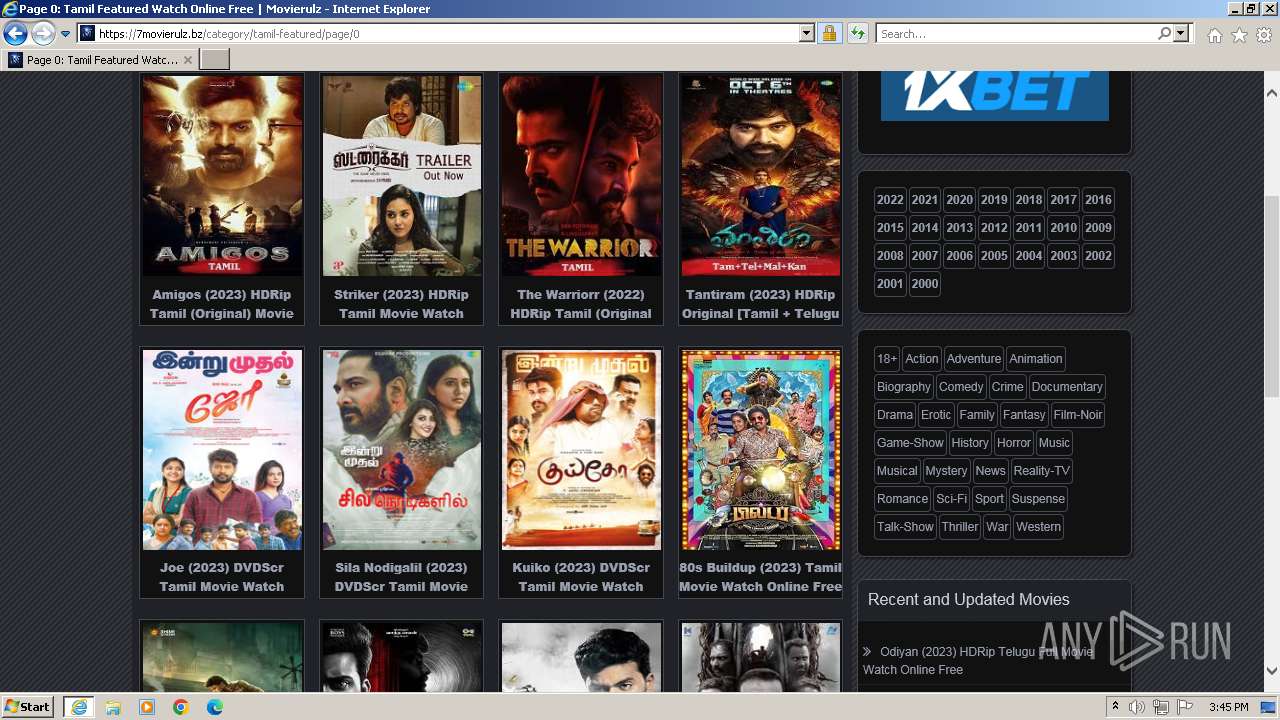Viewport: 1280px width, 720px height.
Task: Select the 18+ genre tag
Action: [887, 359]
